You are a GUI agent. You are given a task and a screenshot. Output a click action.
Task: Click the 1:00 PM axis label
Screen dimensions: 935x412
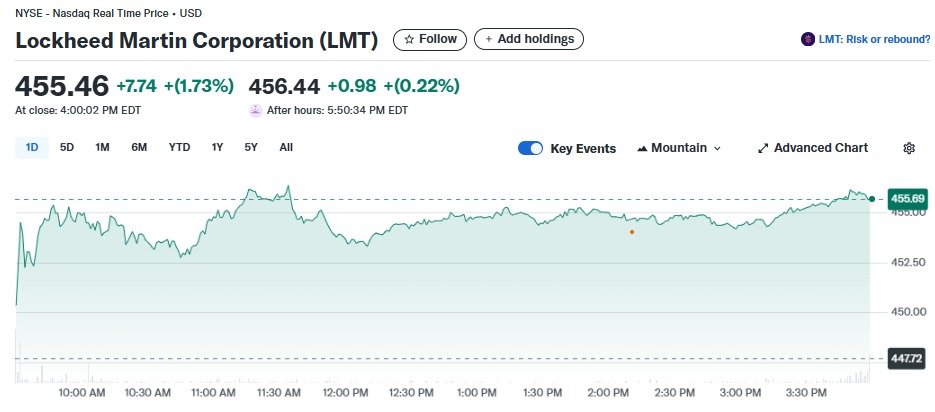click(x=475, y=393)
